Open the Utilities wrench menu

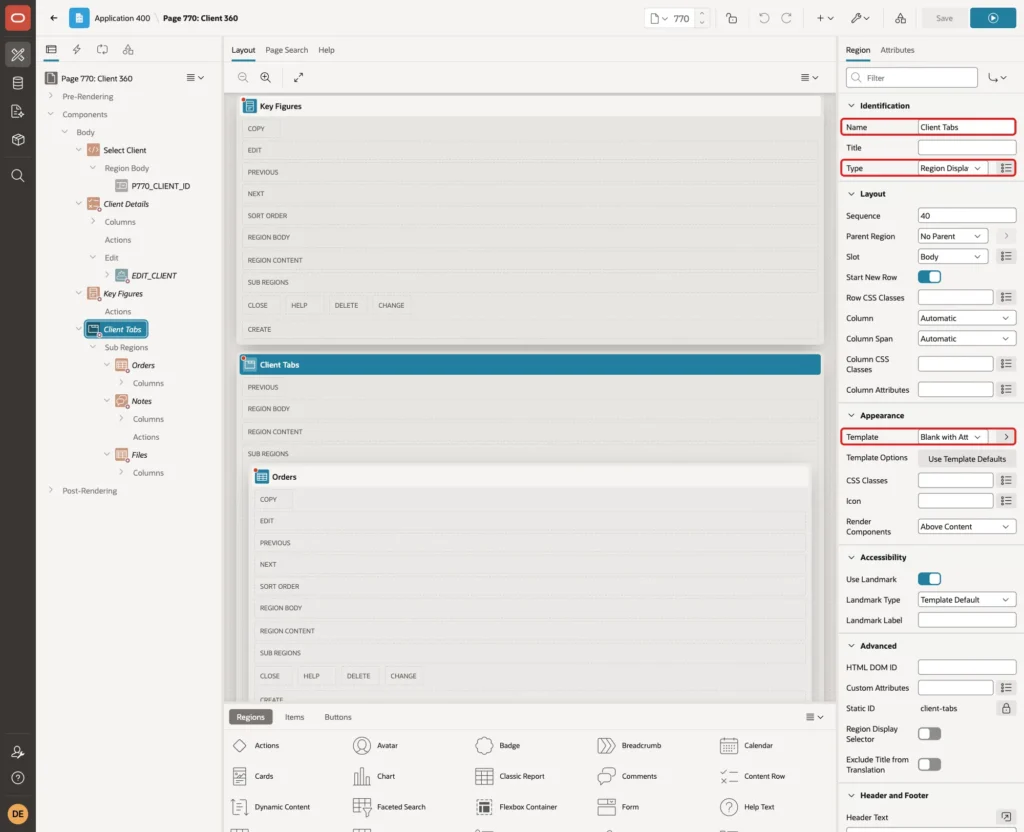[859, 18]
